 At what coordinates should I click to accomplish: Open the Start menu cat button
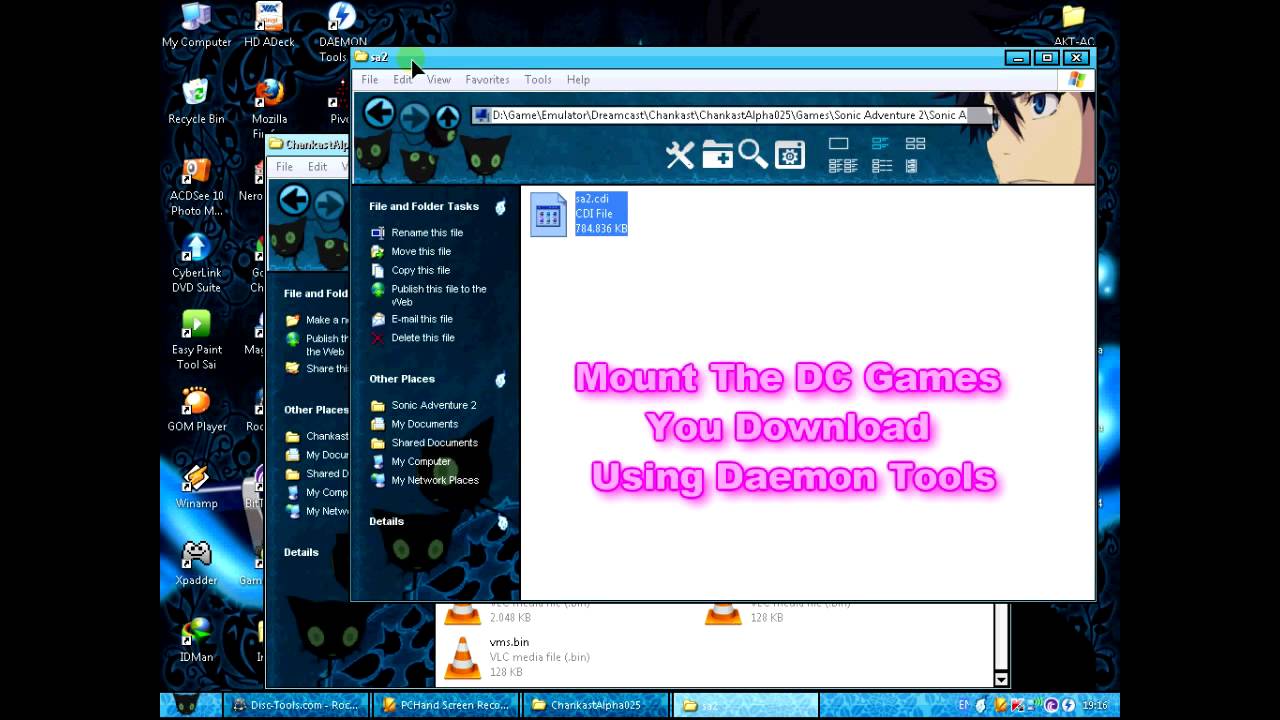click(190, 705)
